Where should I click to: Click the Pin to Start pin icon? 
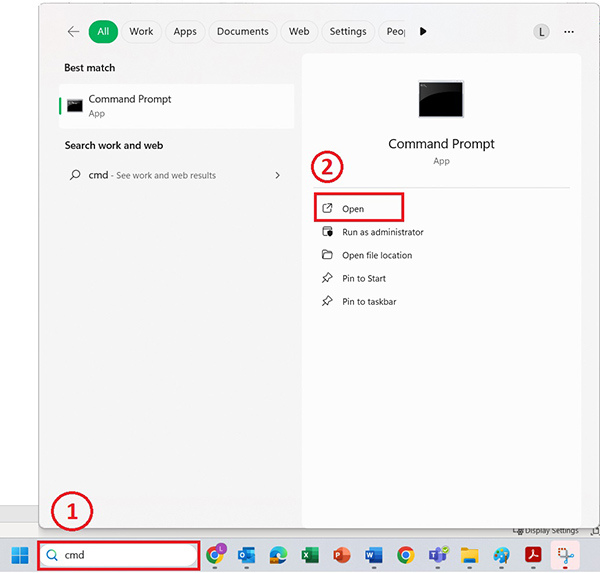pyautogui.click(x=327, y=278)
